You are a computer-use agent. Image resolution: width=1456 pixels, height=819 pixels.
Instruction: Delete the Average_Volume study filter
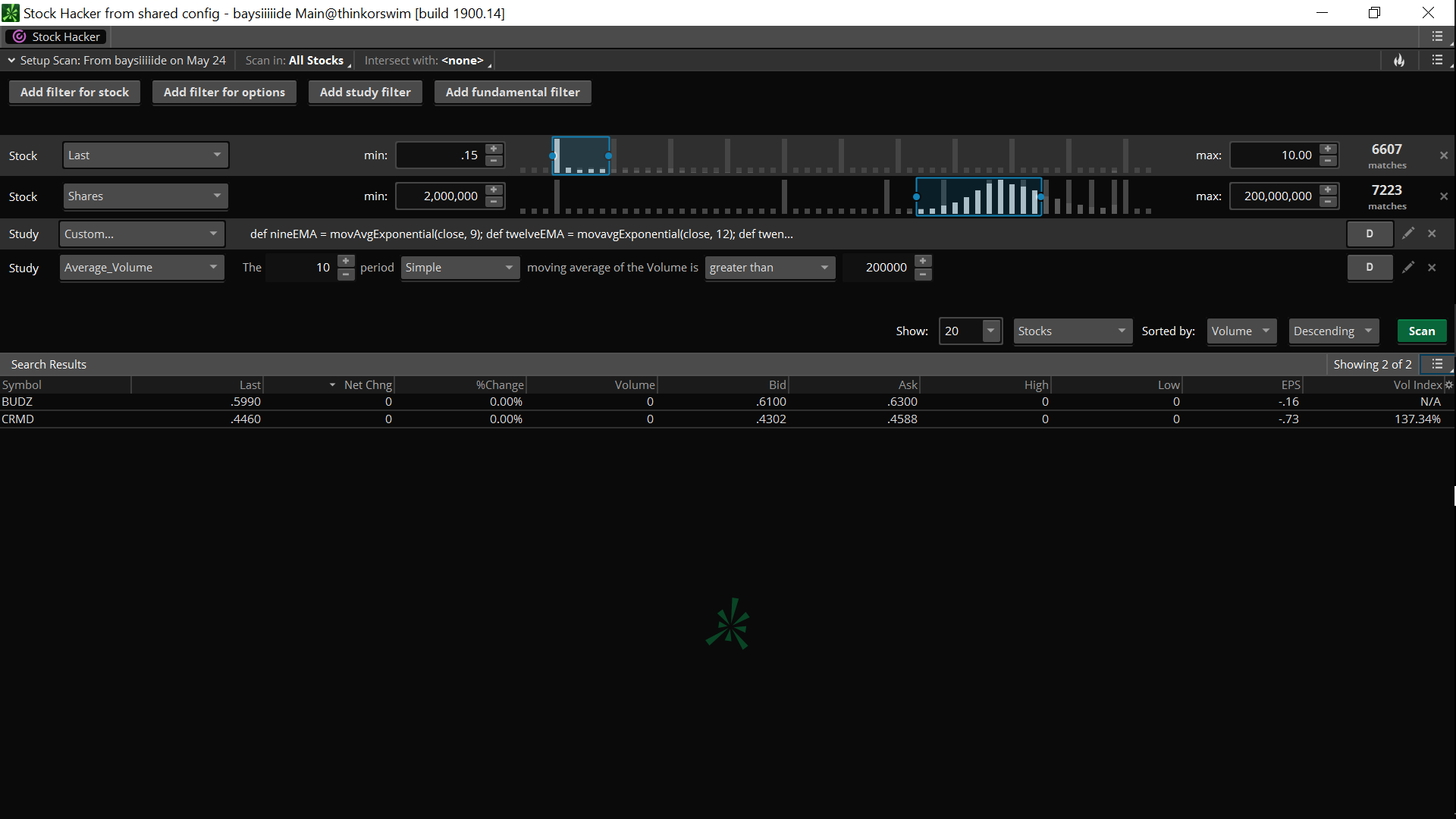pos(1432,267)
